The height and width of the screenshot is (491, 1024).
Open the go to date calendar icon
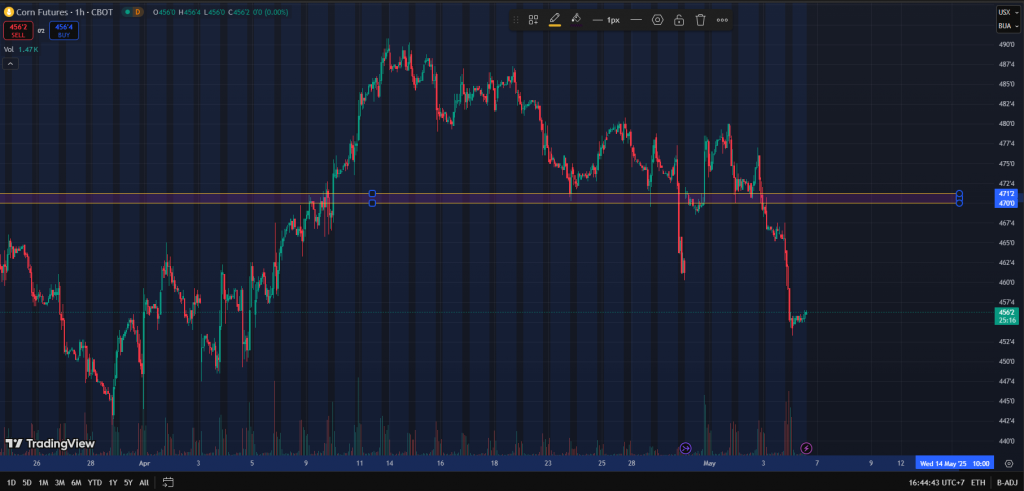(168, 483)
